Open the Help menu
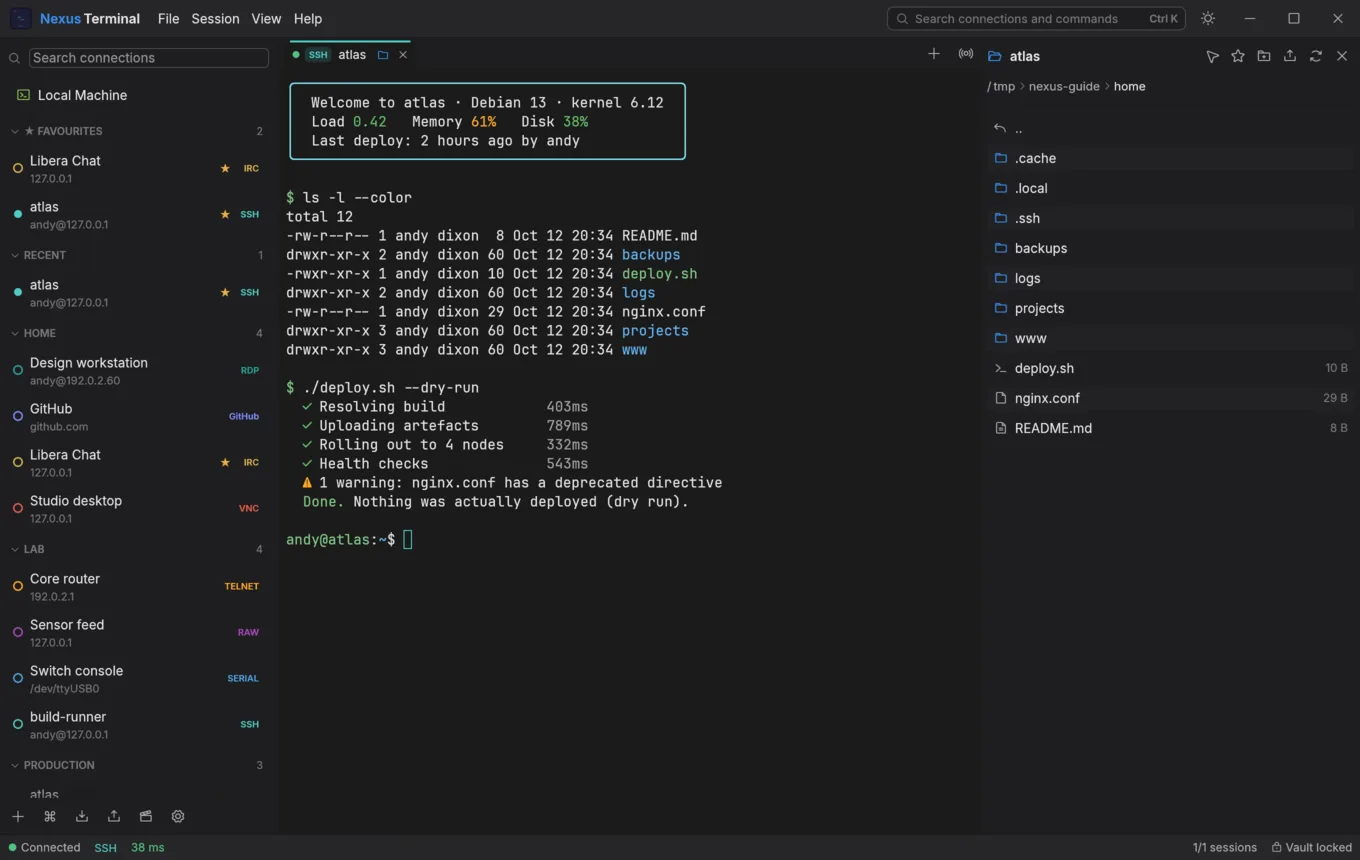 tap(308, 18)
